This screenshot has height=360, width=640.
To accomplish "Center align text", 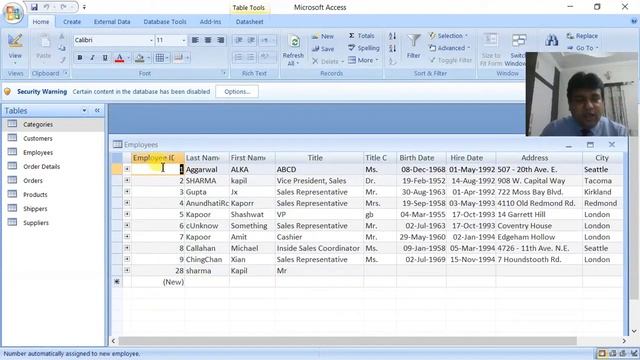I will click(208, 40).
